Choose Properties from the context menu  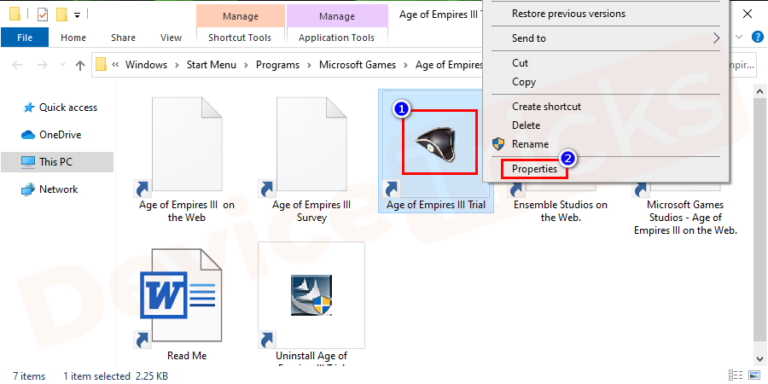click(534, 169)
